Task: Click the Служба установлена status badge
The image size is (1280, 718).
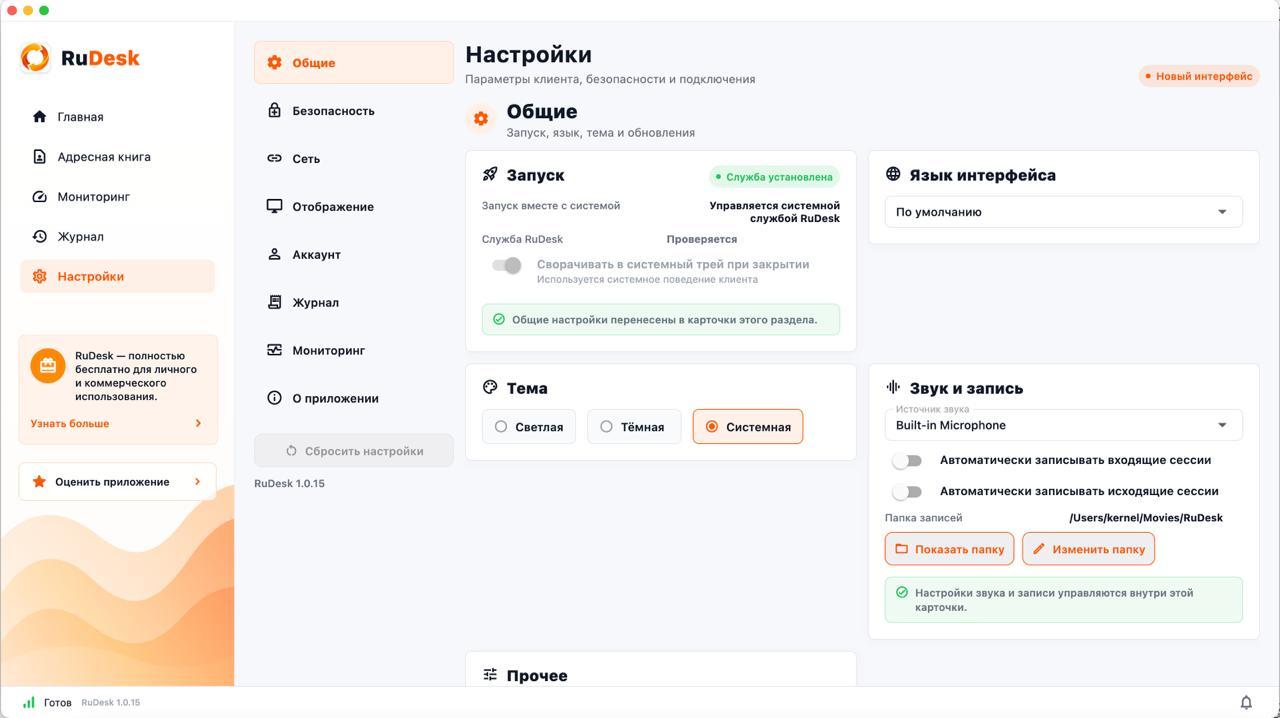Action: click(775, 177)
